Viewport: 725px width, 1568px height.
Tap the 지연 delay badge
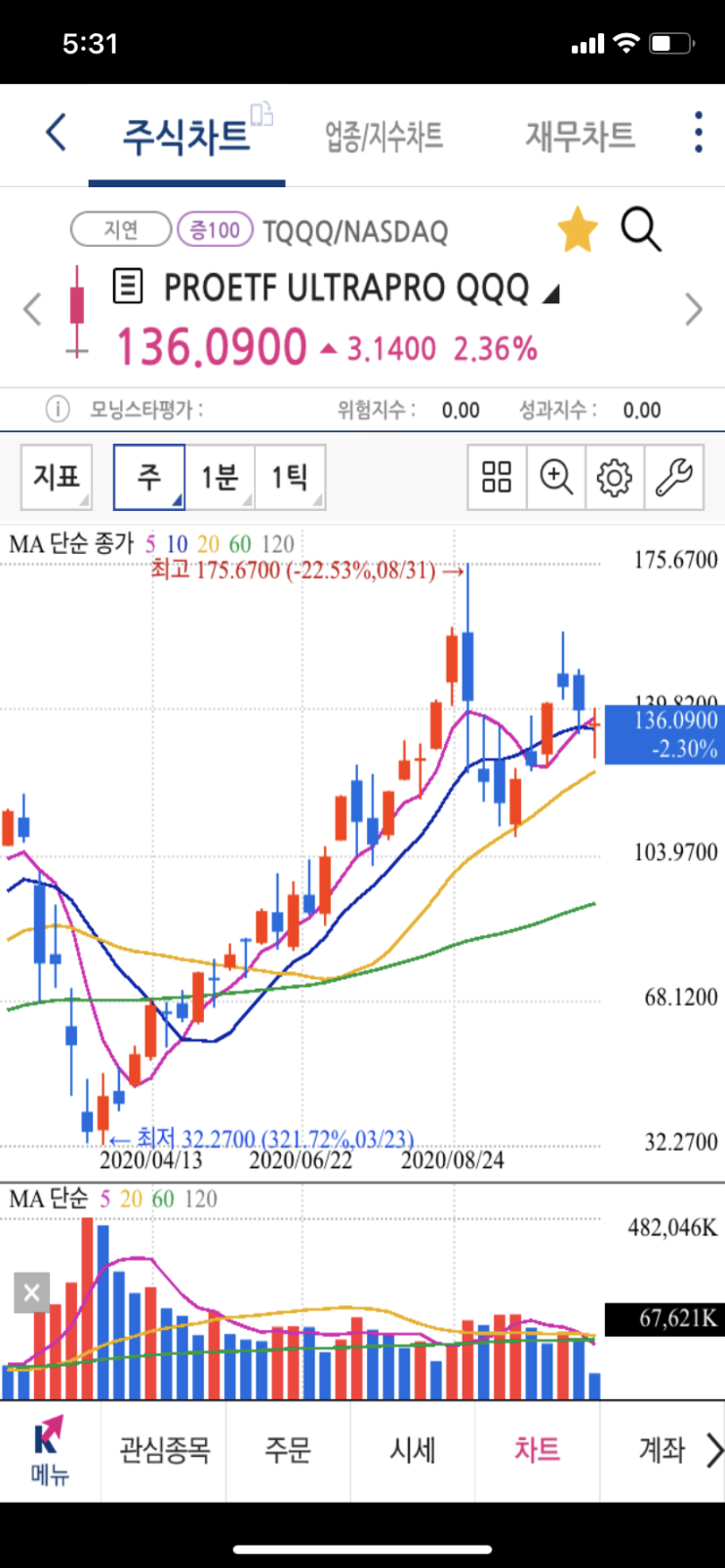[121, 230]
